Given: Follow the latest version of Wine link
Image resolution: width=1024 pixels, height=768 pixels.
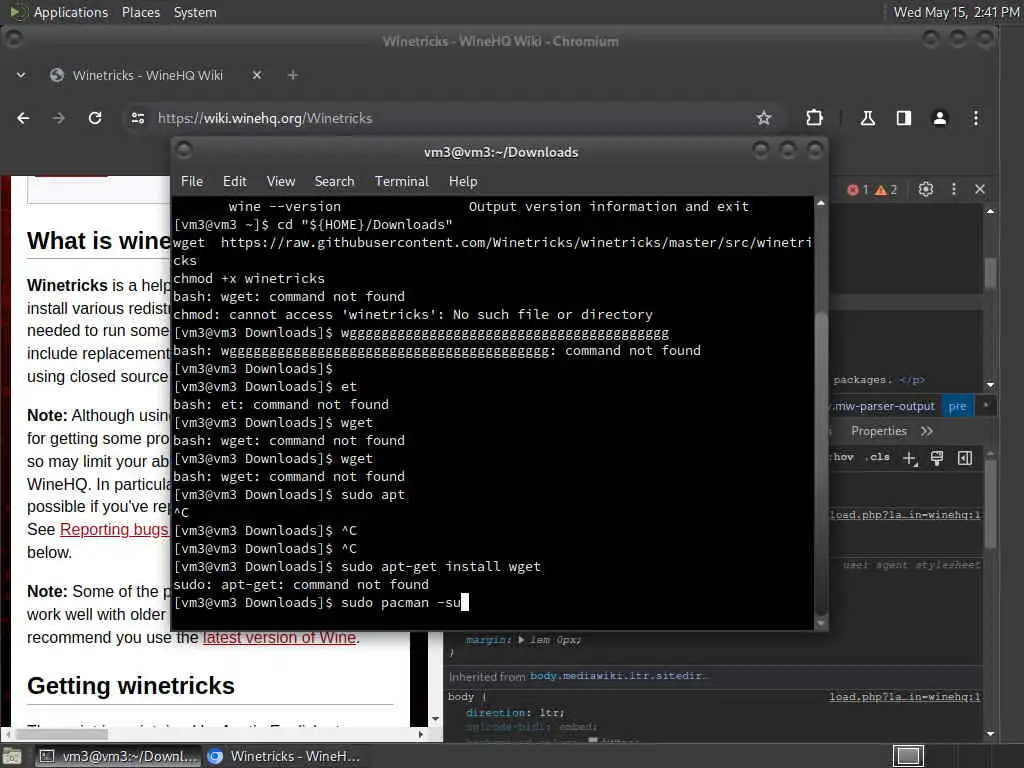Looking at the screenshot, I should (280, 637).
